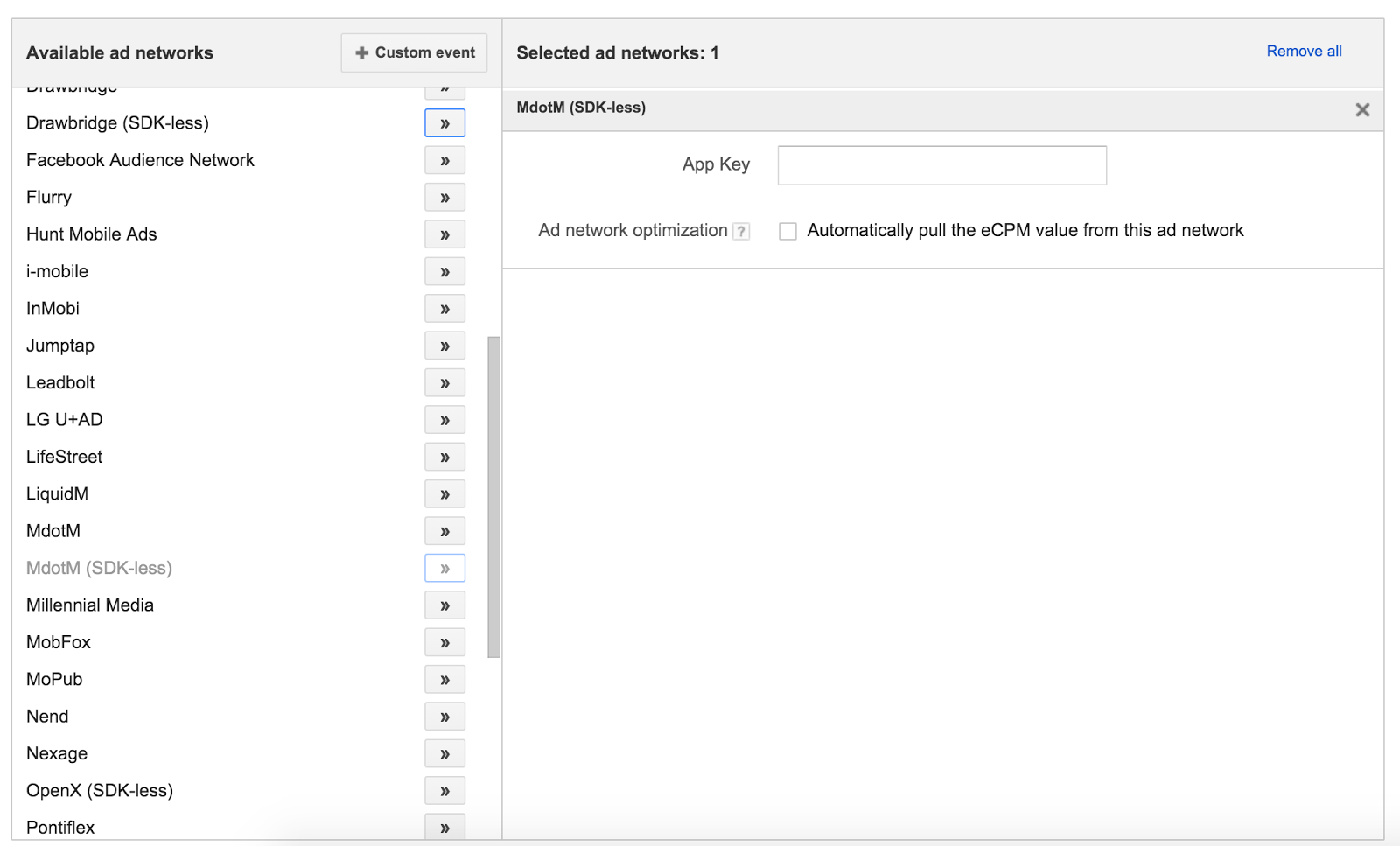
Task: Add MoPub network using arrow button
Action: point(444,679)
